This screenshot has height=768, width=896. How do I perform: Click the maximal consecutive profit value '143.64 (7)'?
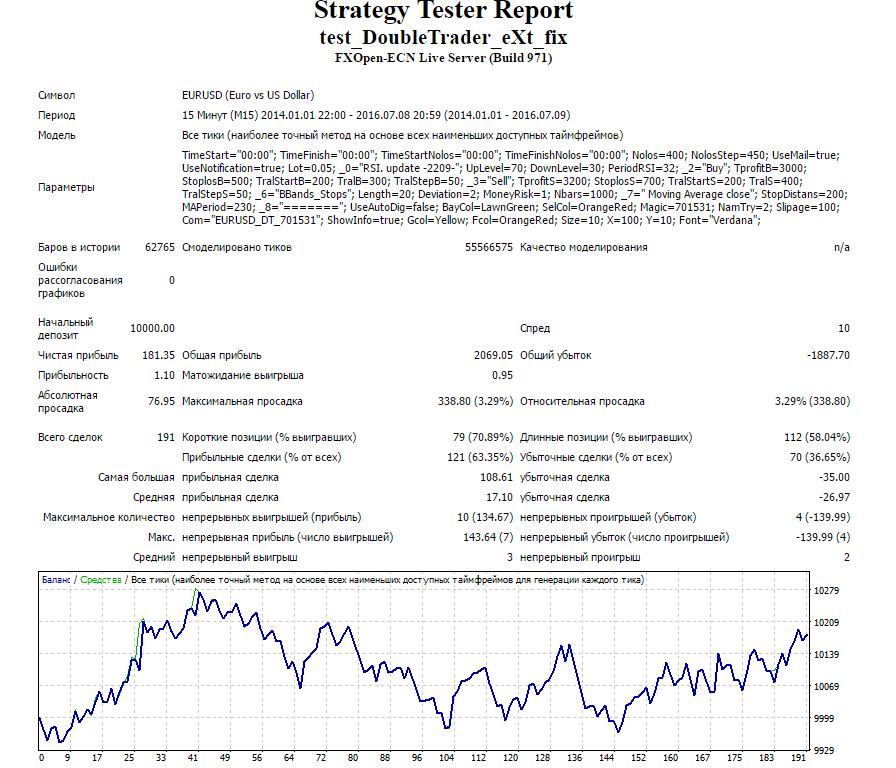click(x=488, y=538)
